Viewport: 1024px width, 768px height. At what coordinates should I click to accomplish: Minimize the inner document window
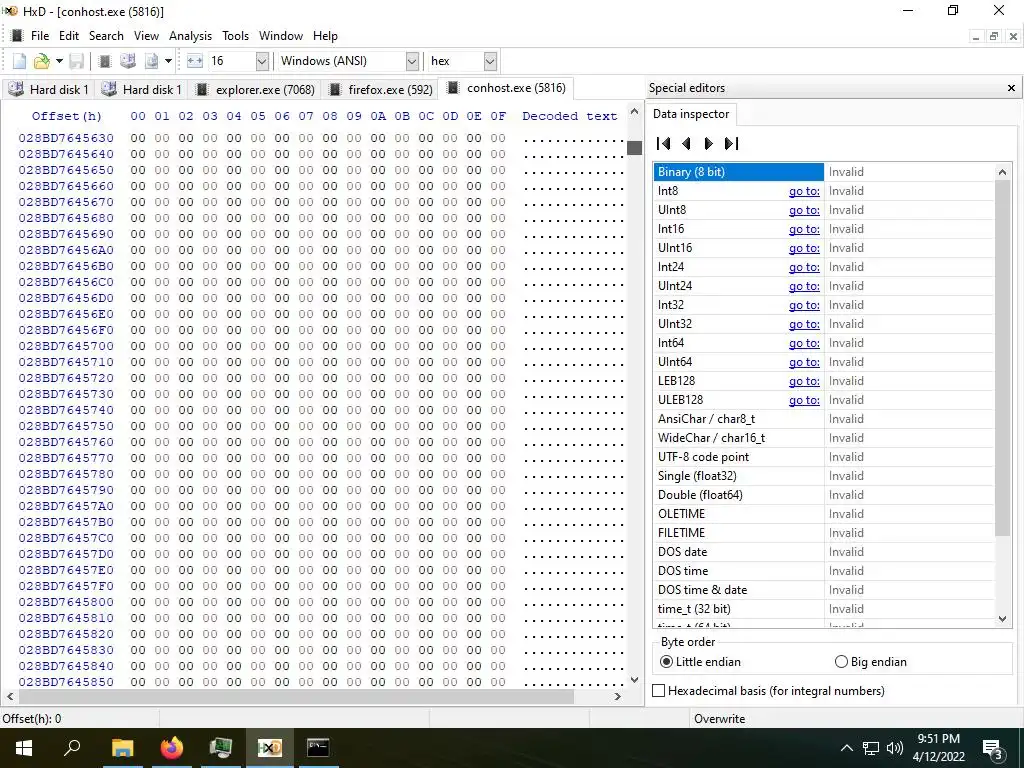click(976, 37)
